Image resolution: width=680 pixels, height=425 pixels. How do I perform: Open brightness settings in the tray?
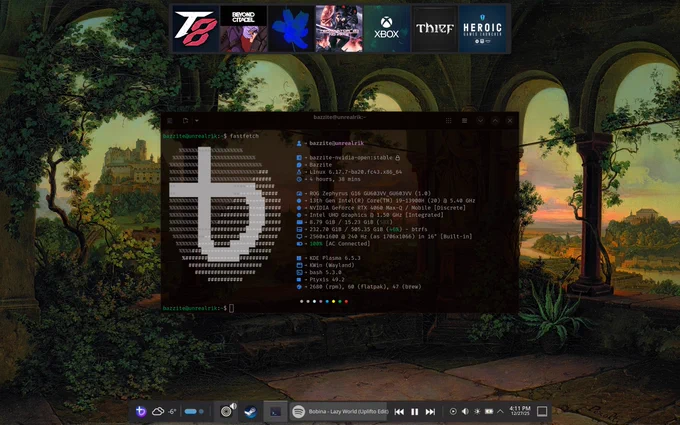(477, 411)
